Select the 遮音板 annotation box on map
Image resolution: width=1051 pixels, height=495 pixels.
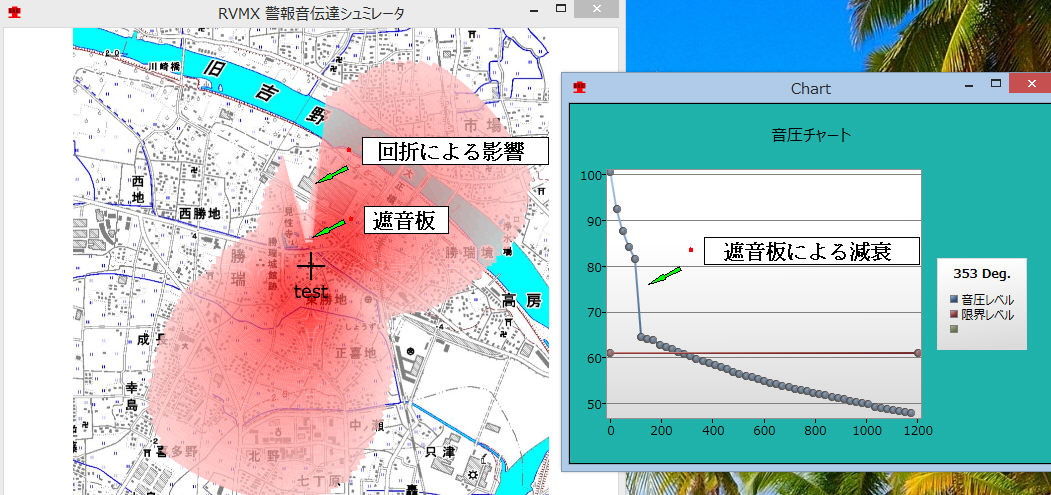point(404,221)
